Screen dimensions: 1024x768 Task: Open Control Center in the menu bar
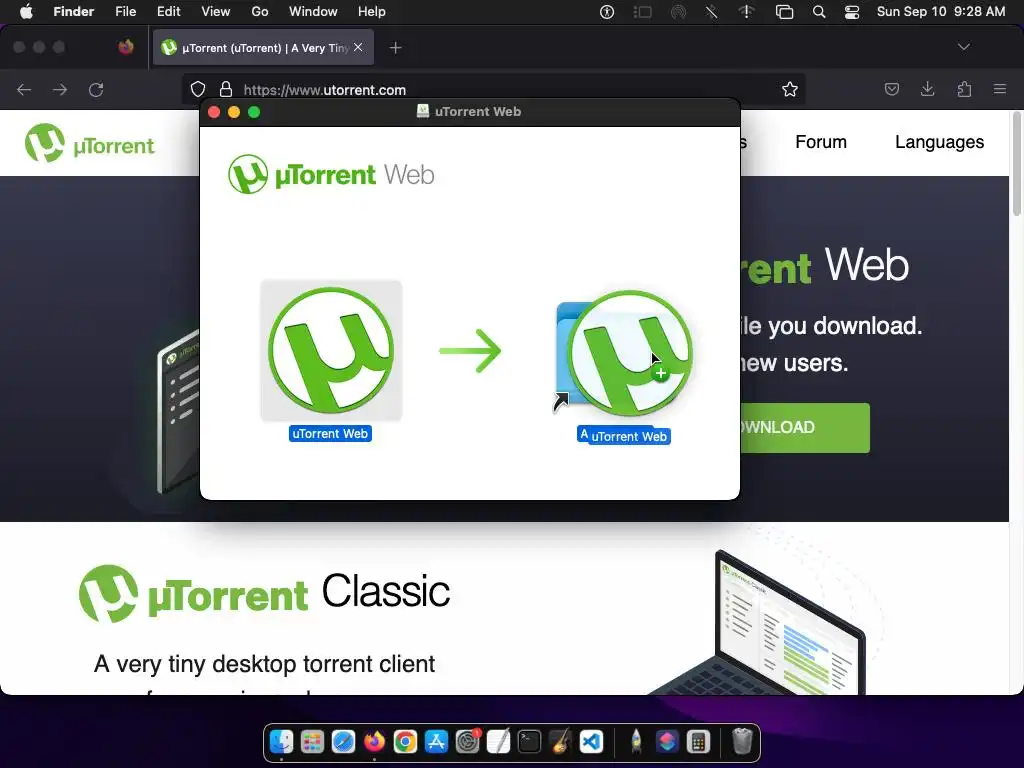[x=852, y=12]
